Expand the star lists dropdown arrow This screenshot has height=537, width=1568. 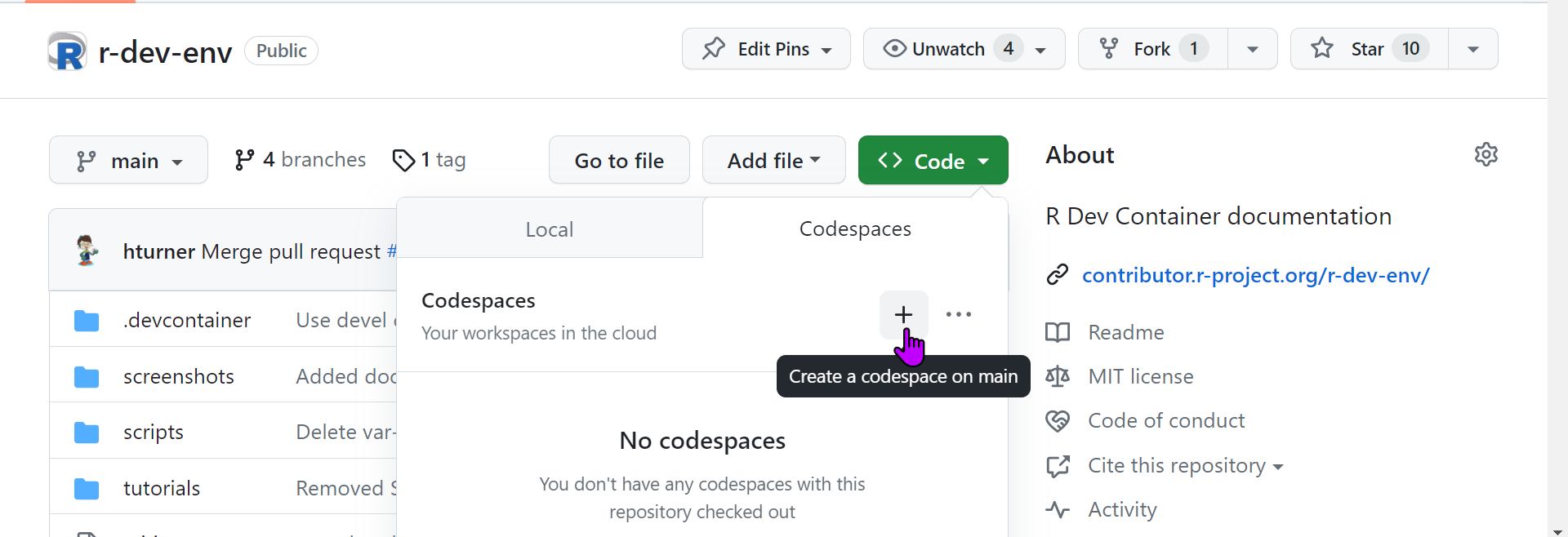[1472, 49]
